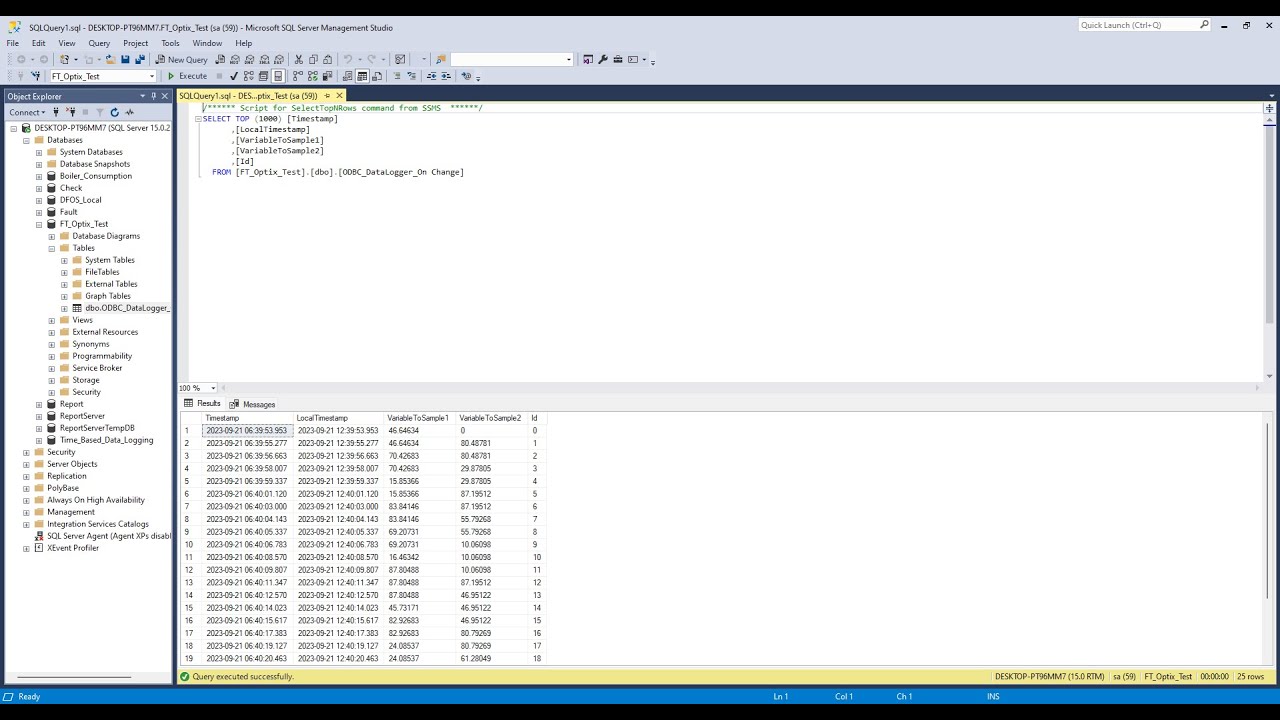Focus the Quick Launch search box
This screenshot has height=720, width=1280.
tap(1144, 25)
